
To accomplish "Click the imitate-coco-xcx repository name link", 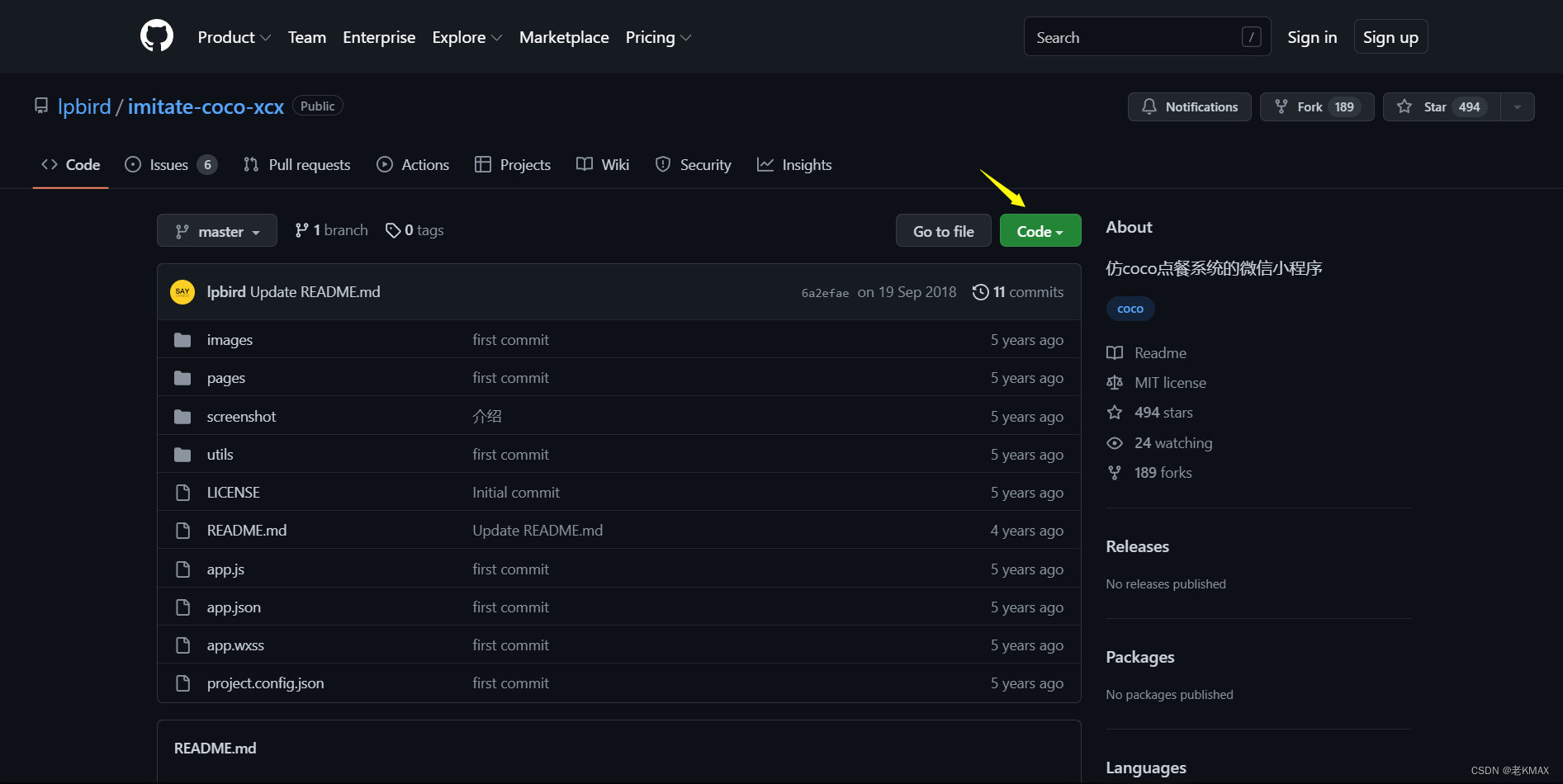I will point(206,106).
